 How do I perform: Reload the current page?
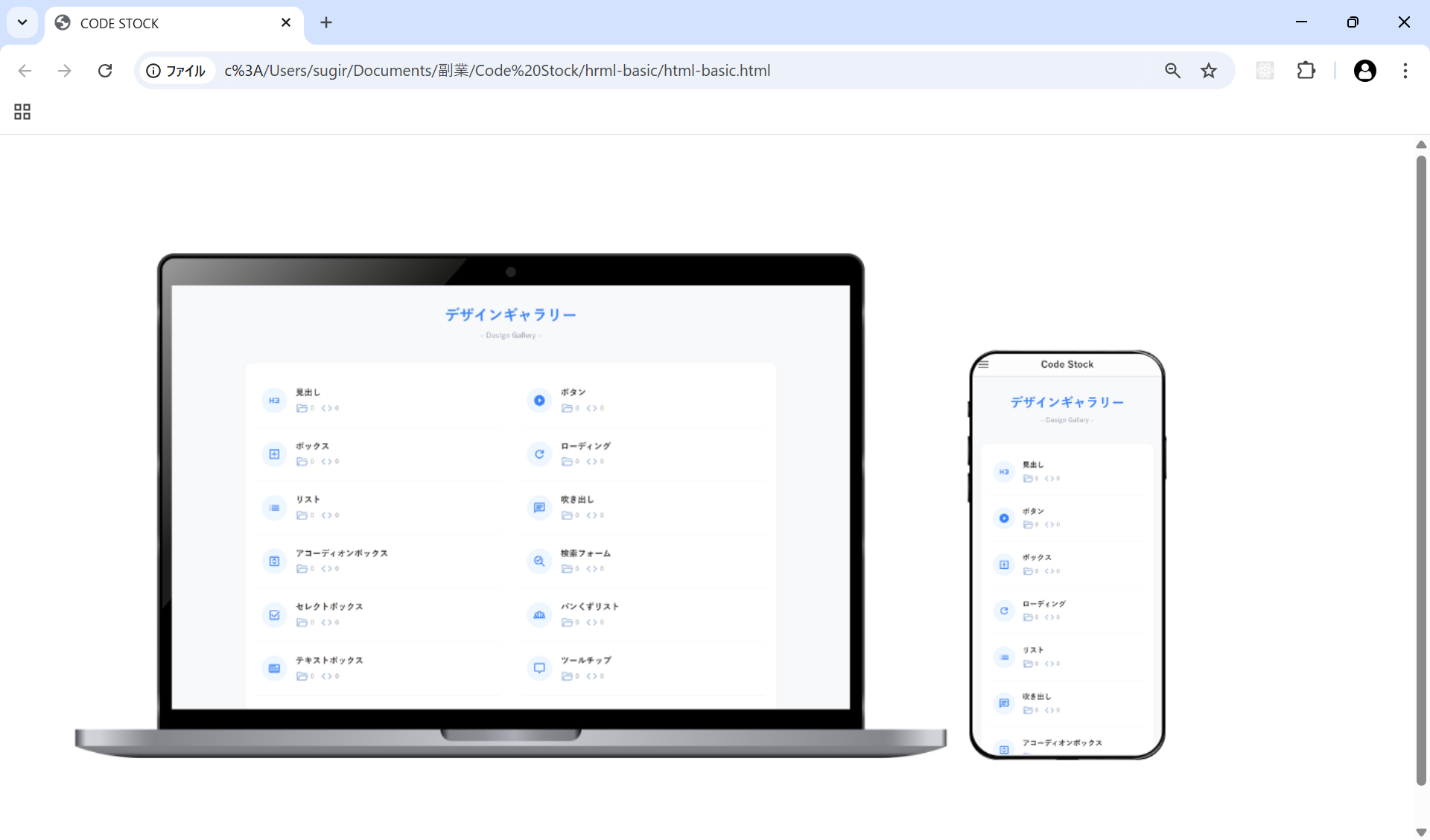click(105, 70)
